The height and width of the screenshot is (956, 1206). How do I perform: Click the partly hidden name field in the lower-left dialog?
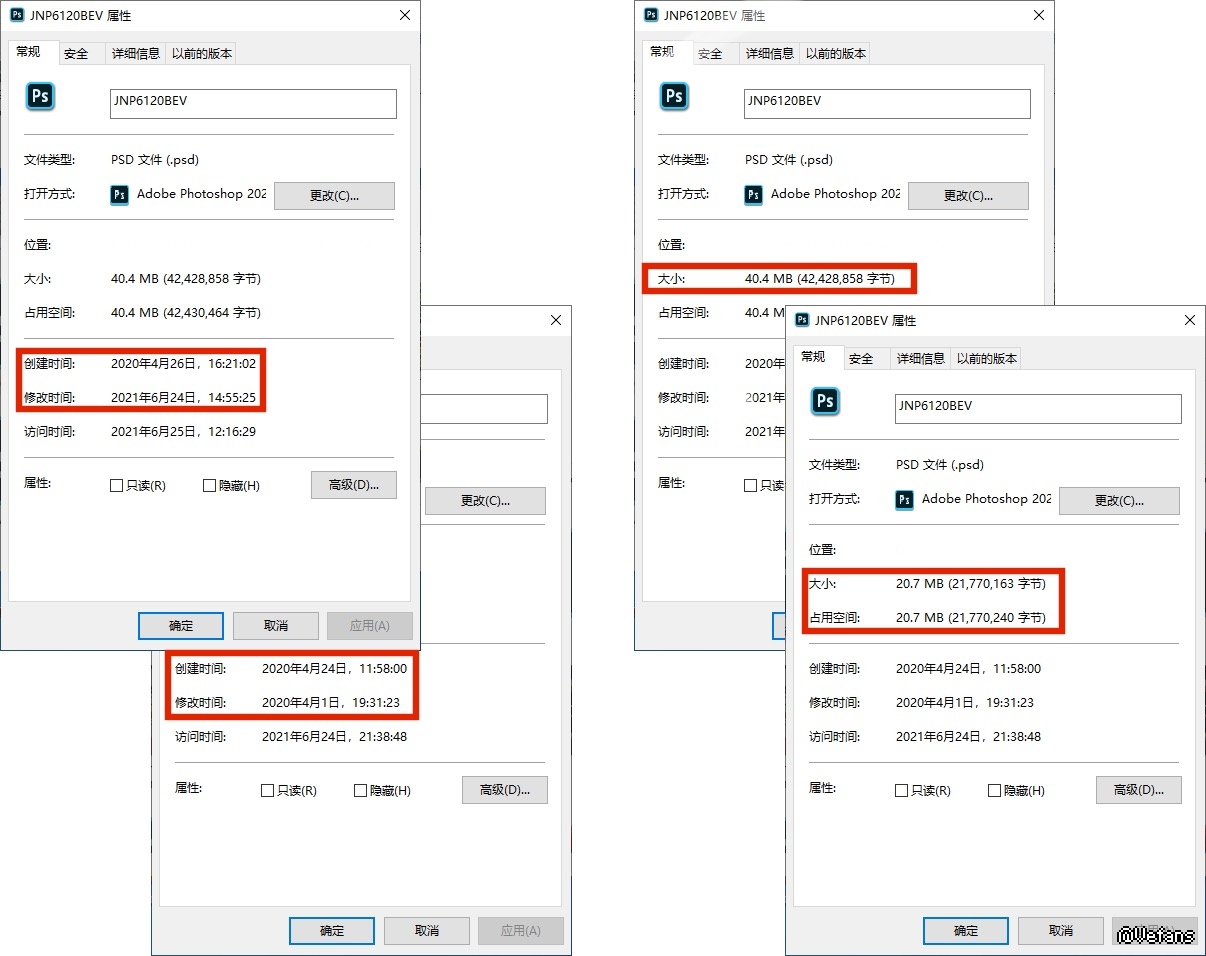pos(484,409)
